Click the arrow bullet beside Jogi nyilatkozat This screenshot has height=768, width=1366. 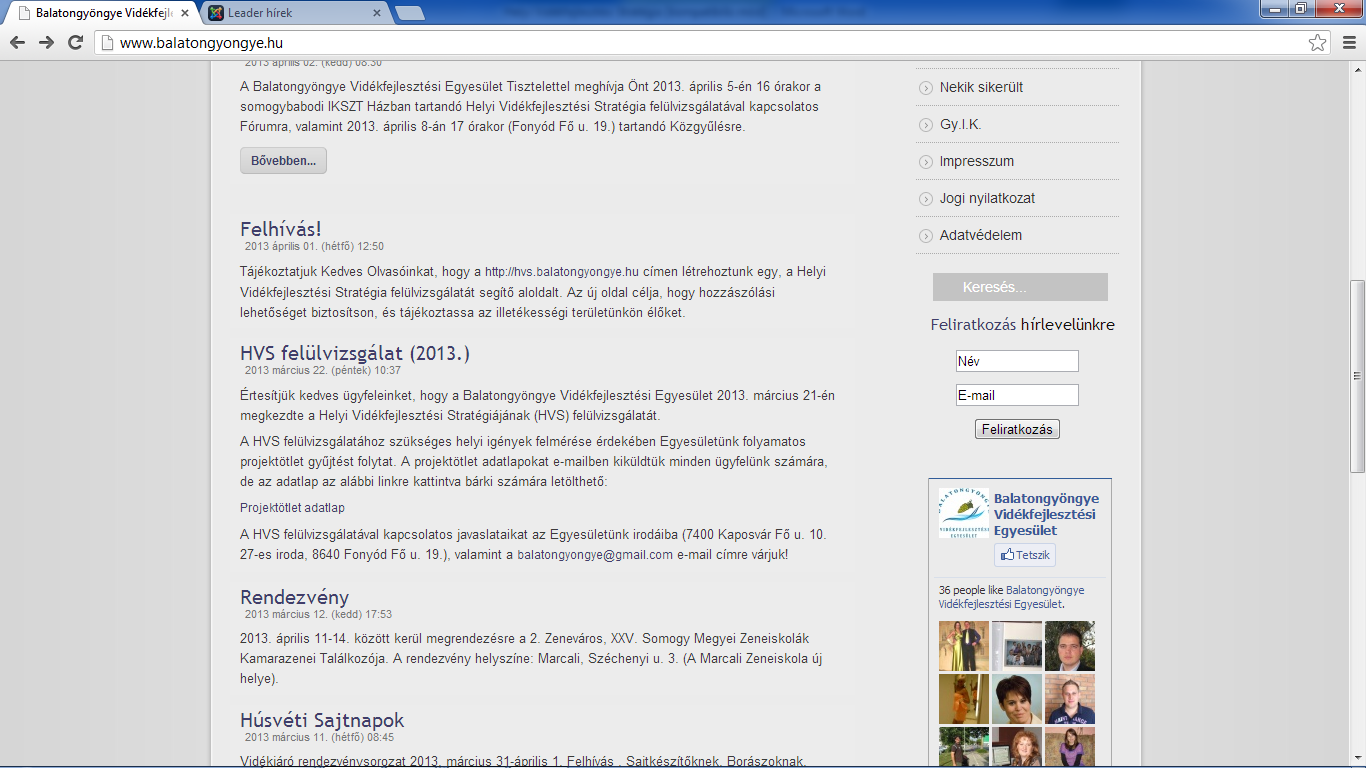point(926,199)
